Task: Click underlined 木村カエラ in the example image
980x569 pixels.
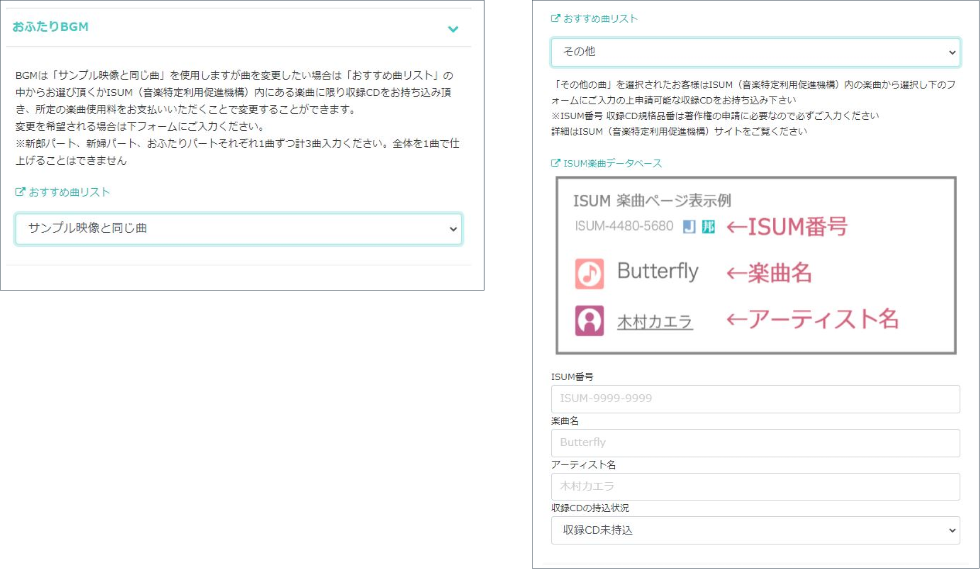Action: [x=654, y=321]
